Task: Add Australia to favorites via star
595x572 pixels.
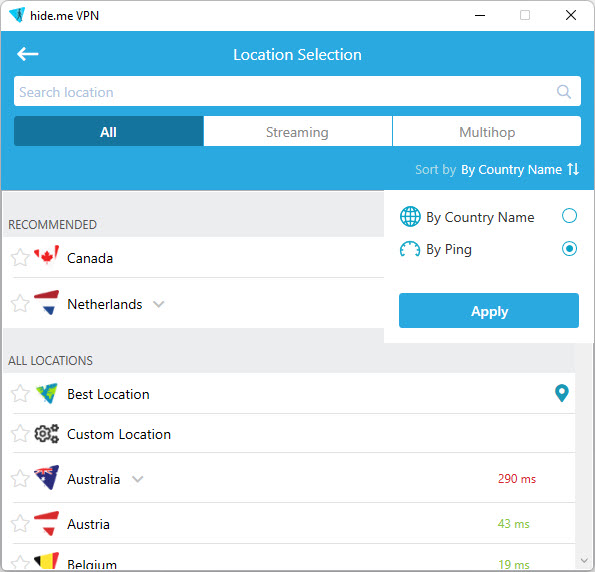Action: (x=20, y=479)
